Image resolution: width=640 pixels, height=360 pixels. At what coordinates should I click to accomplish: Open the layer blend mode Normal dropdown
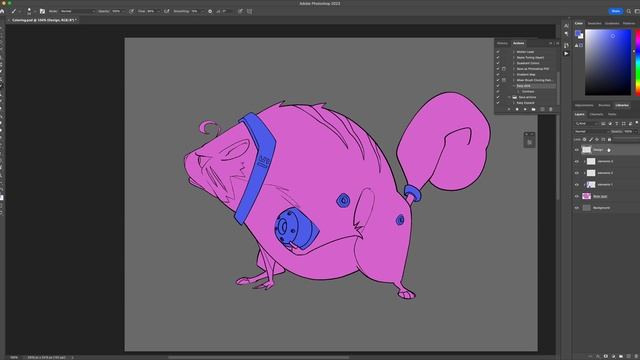591,132
